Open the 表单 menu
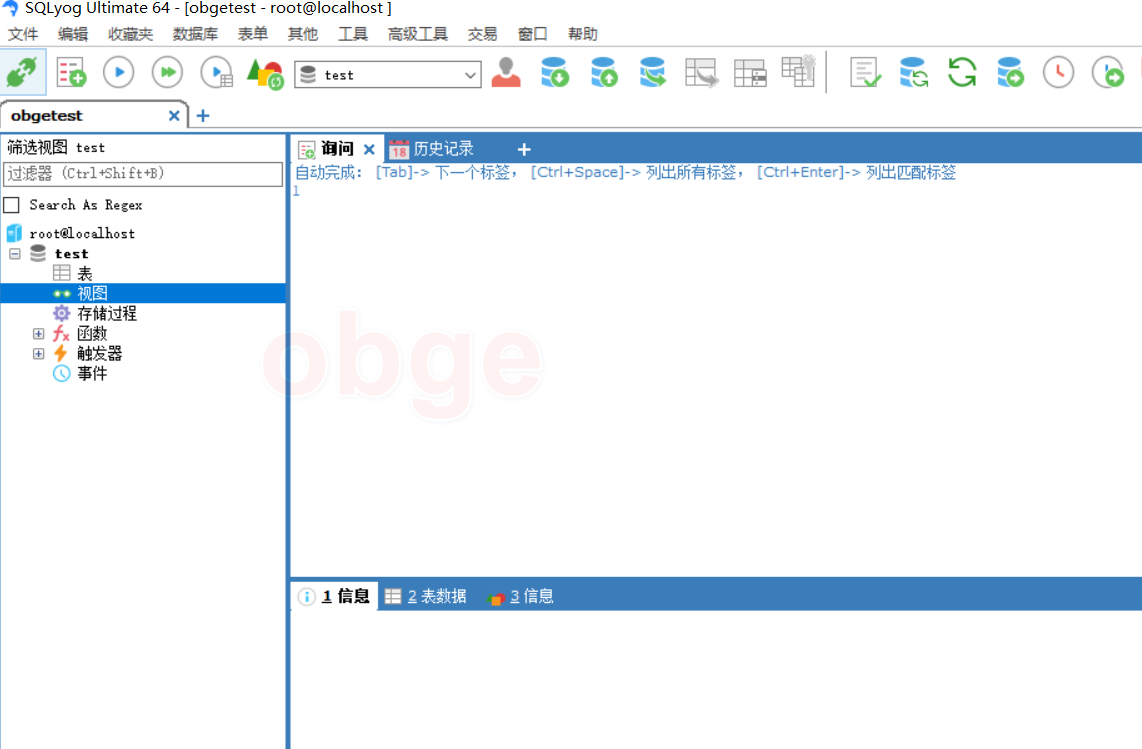Screen dimensions: 1142x749 (x=253, y=34)
